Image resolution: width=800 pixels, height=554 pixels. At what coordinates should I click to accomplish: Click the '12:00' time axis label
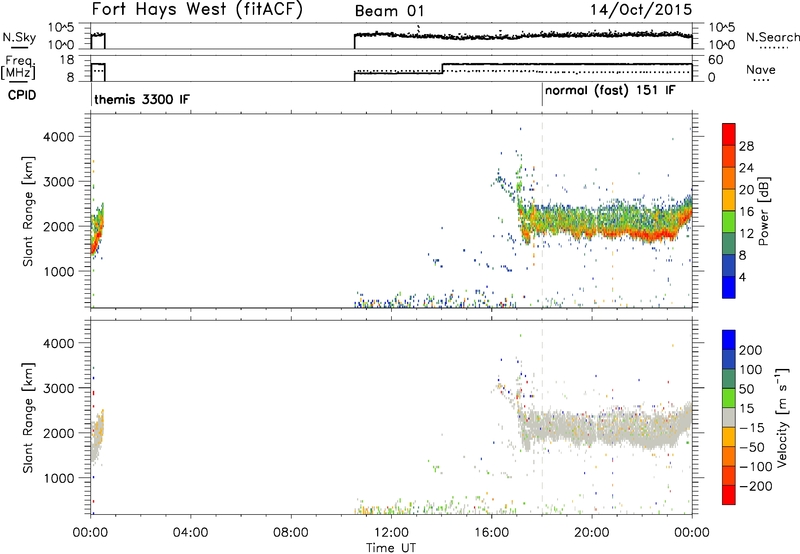391,533
